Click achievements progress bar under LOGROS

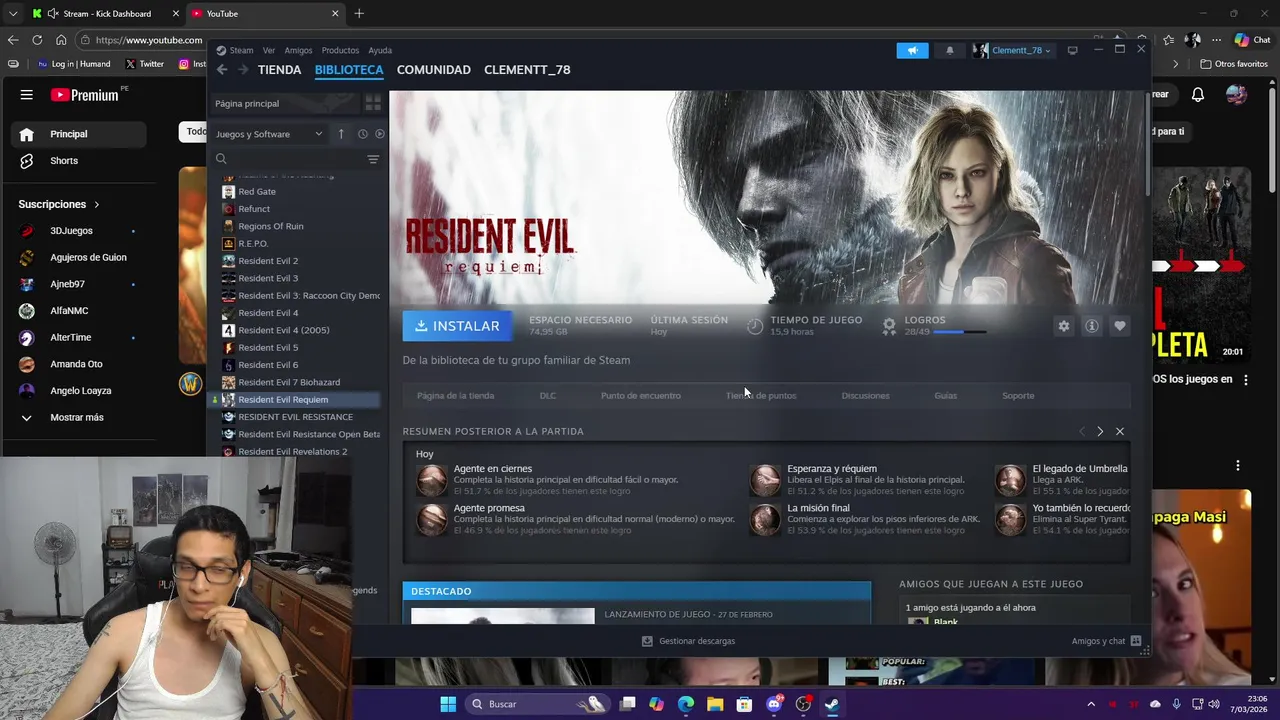(x=961, y=332)
